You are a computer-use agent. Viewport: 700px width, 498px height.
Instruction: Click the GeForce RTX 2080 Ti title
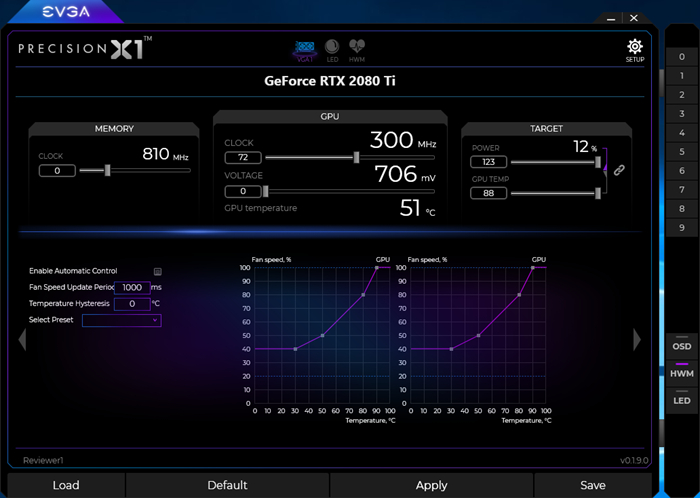330,81
